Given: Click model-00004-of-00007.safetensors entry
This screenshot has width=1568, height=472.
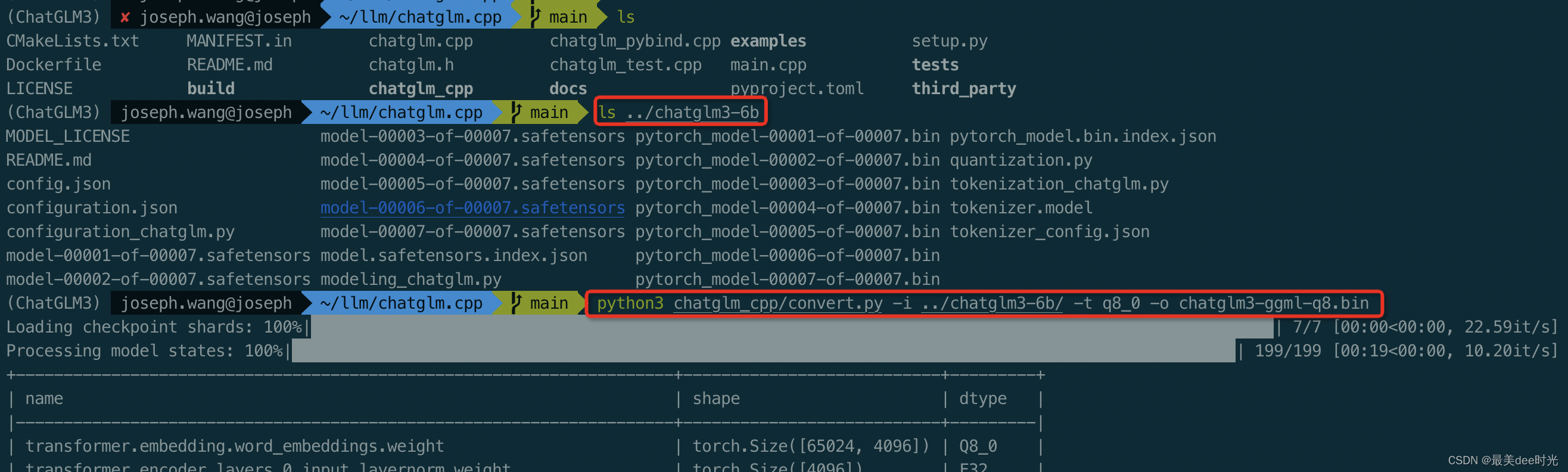Looking at the screenshot, I should point(472,160).
